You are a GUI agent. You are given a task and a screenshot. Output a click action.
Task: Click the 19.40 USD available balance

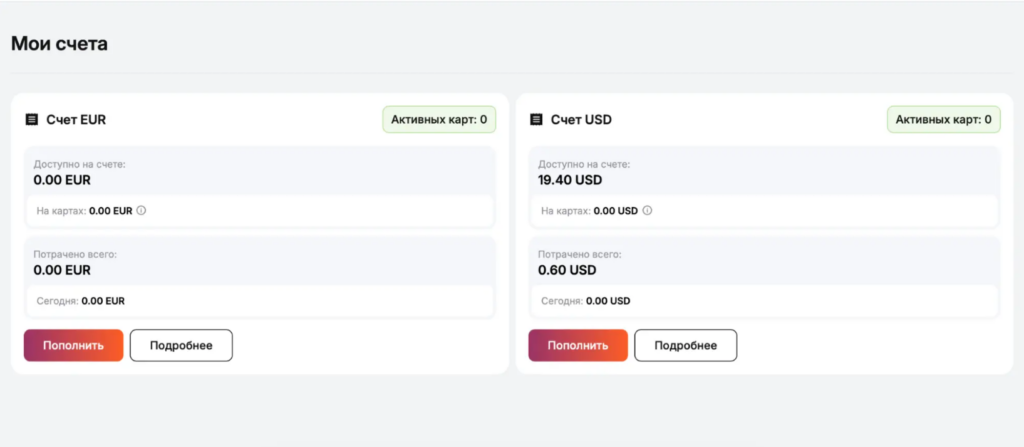click(570, 180)
